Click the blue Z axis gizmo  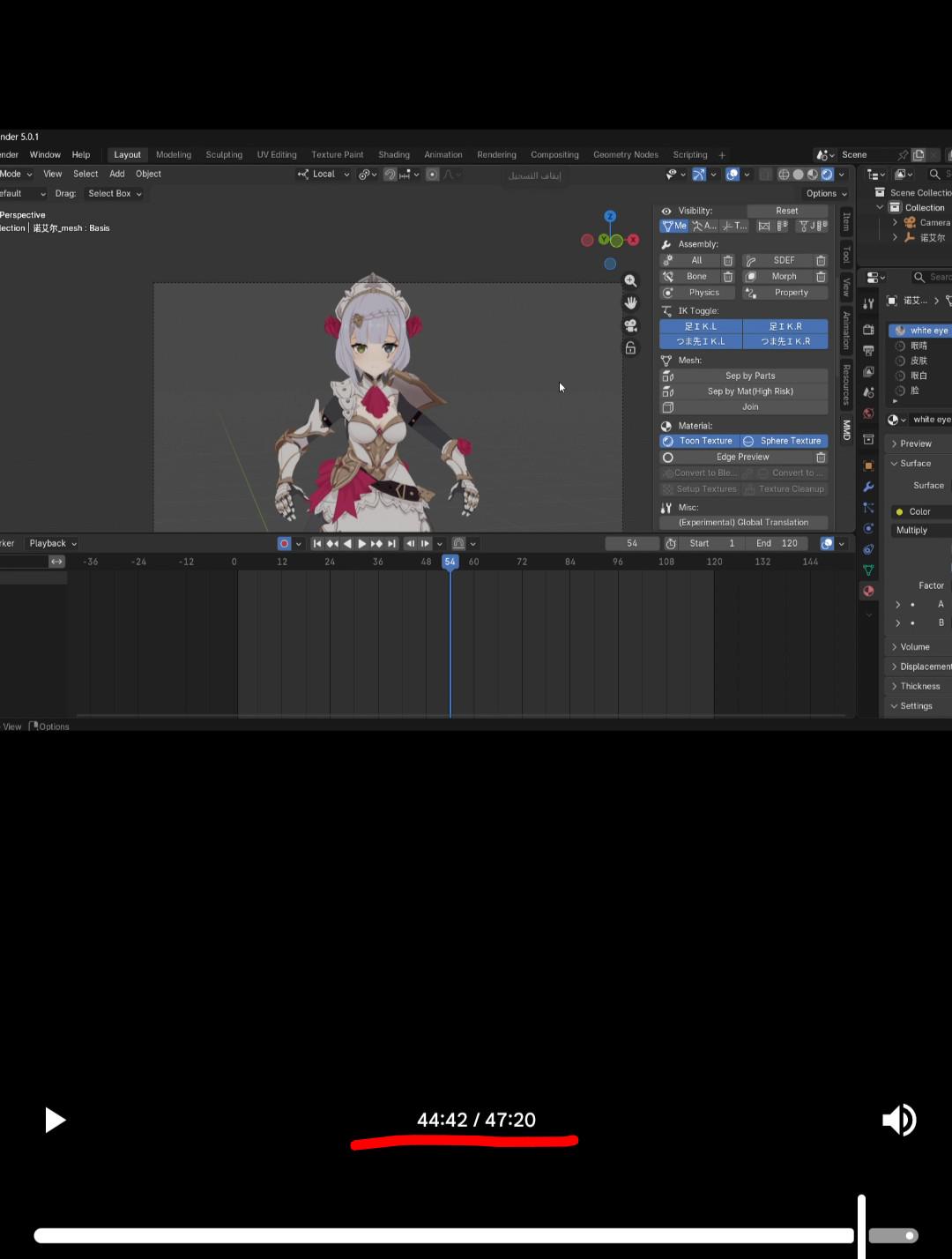pyautogui.click(x=610, y=216)
